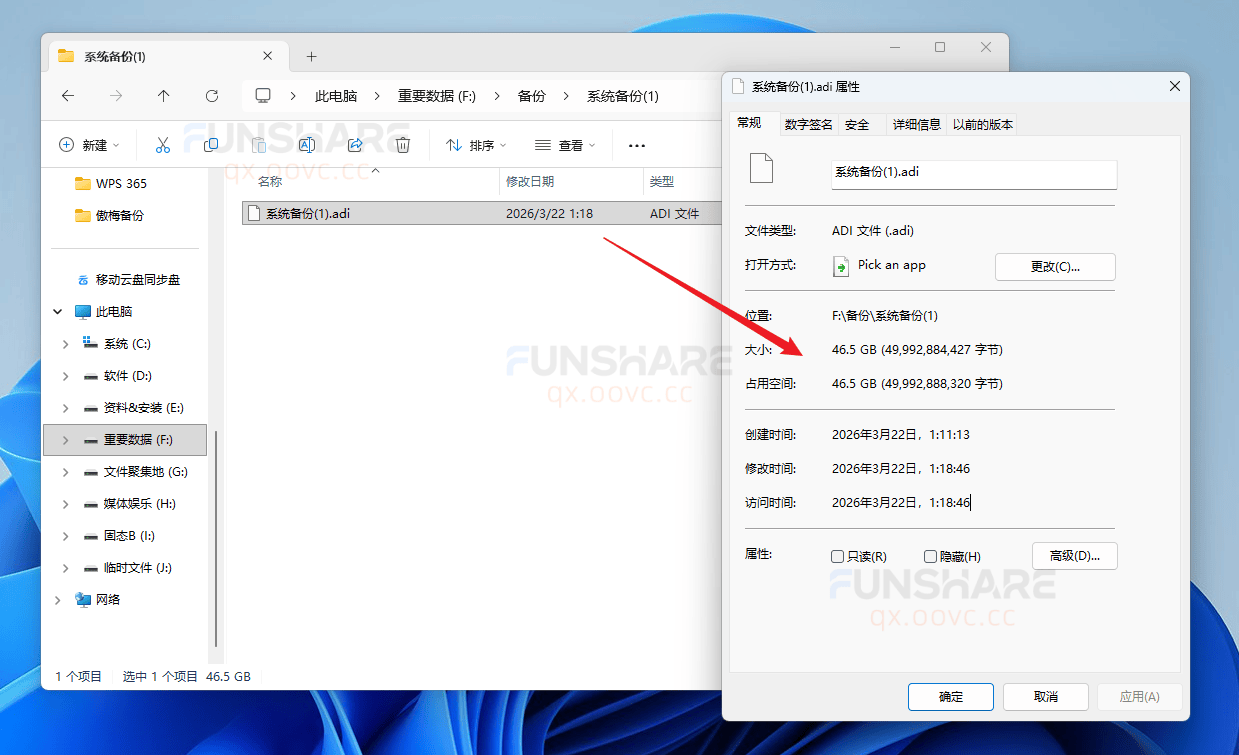Enable the 只读(R) checkbox
Image resolution: width=1239 pixels, height=755 pixels.
pyautogui.click(x=837, y=556)
